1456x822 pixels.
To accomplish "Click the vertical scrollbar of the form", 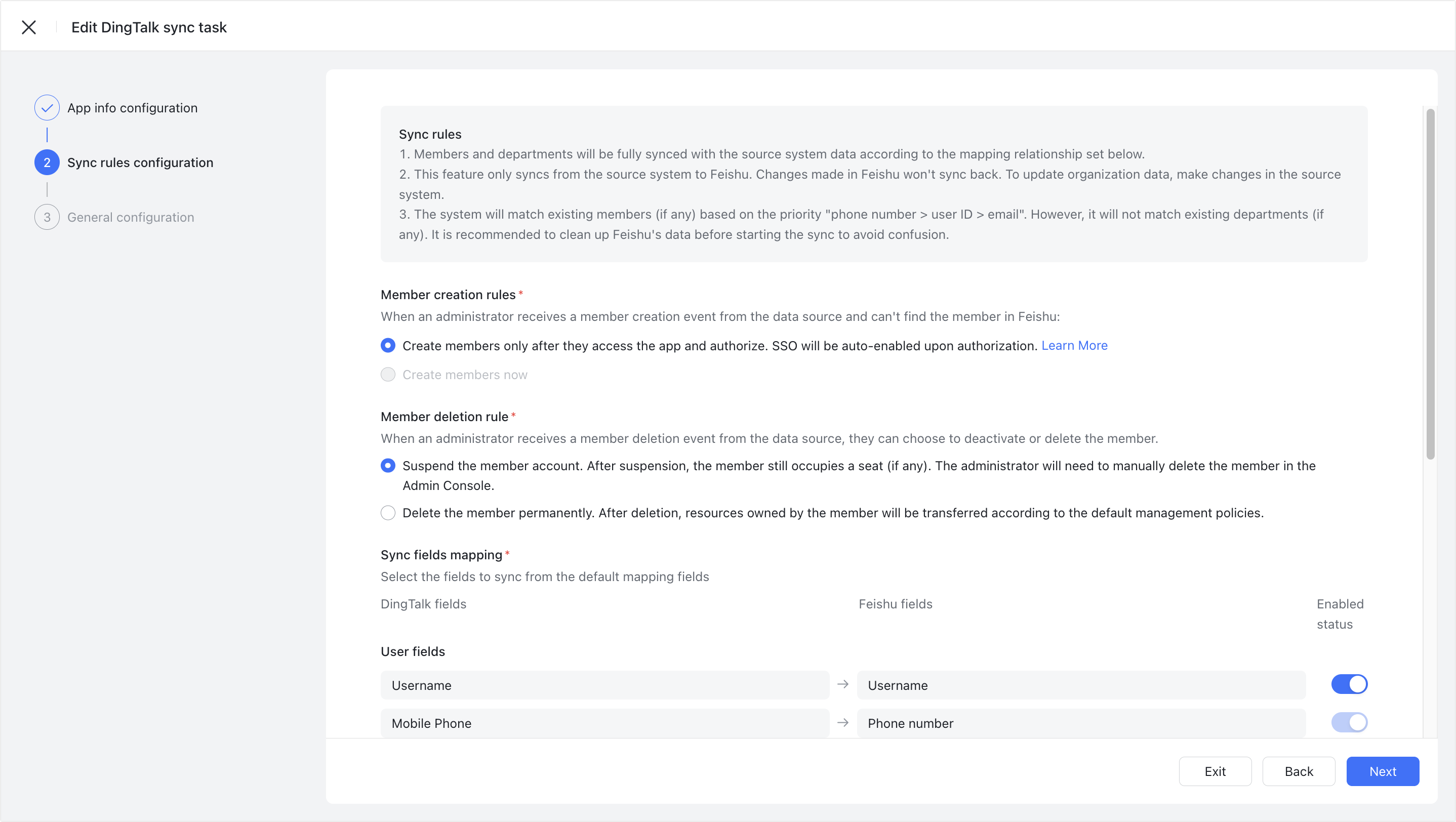I will 1431,284.
